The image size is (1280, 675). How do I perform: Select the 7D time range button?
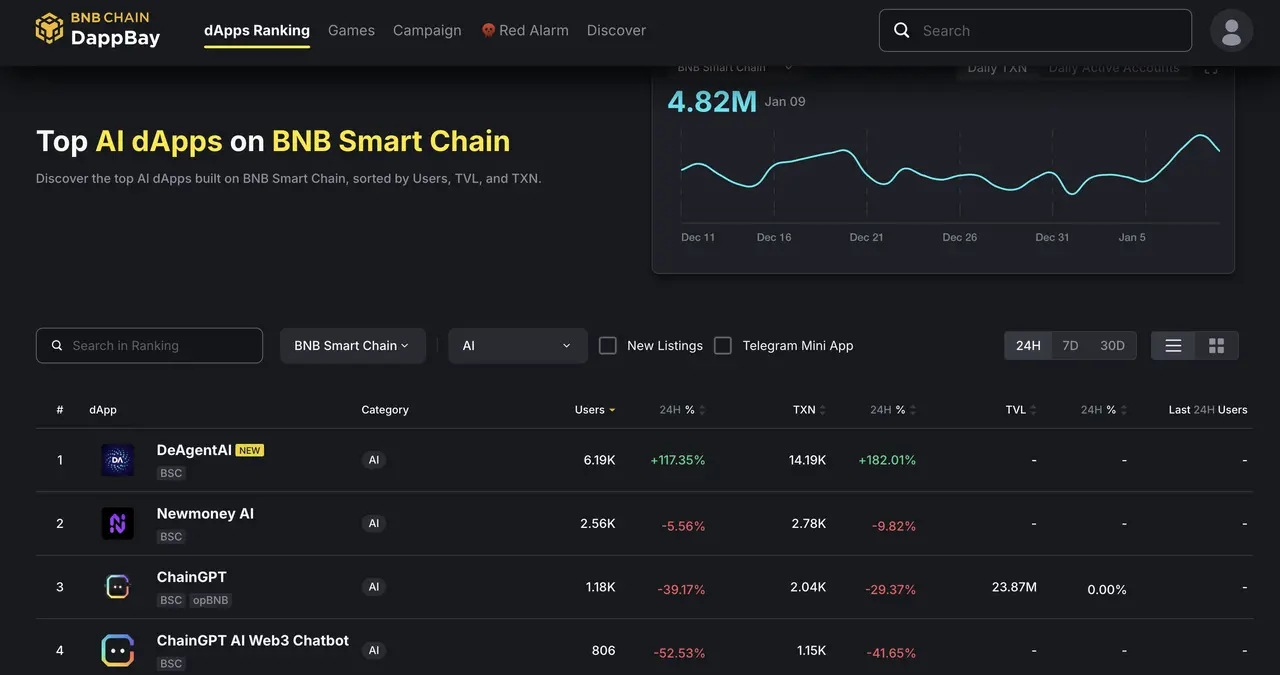coord(1069,344)
